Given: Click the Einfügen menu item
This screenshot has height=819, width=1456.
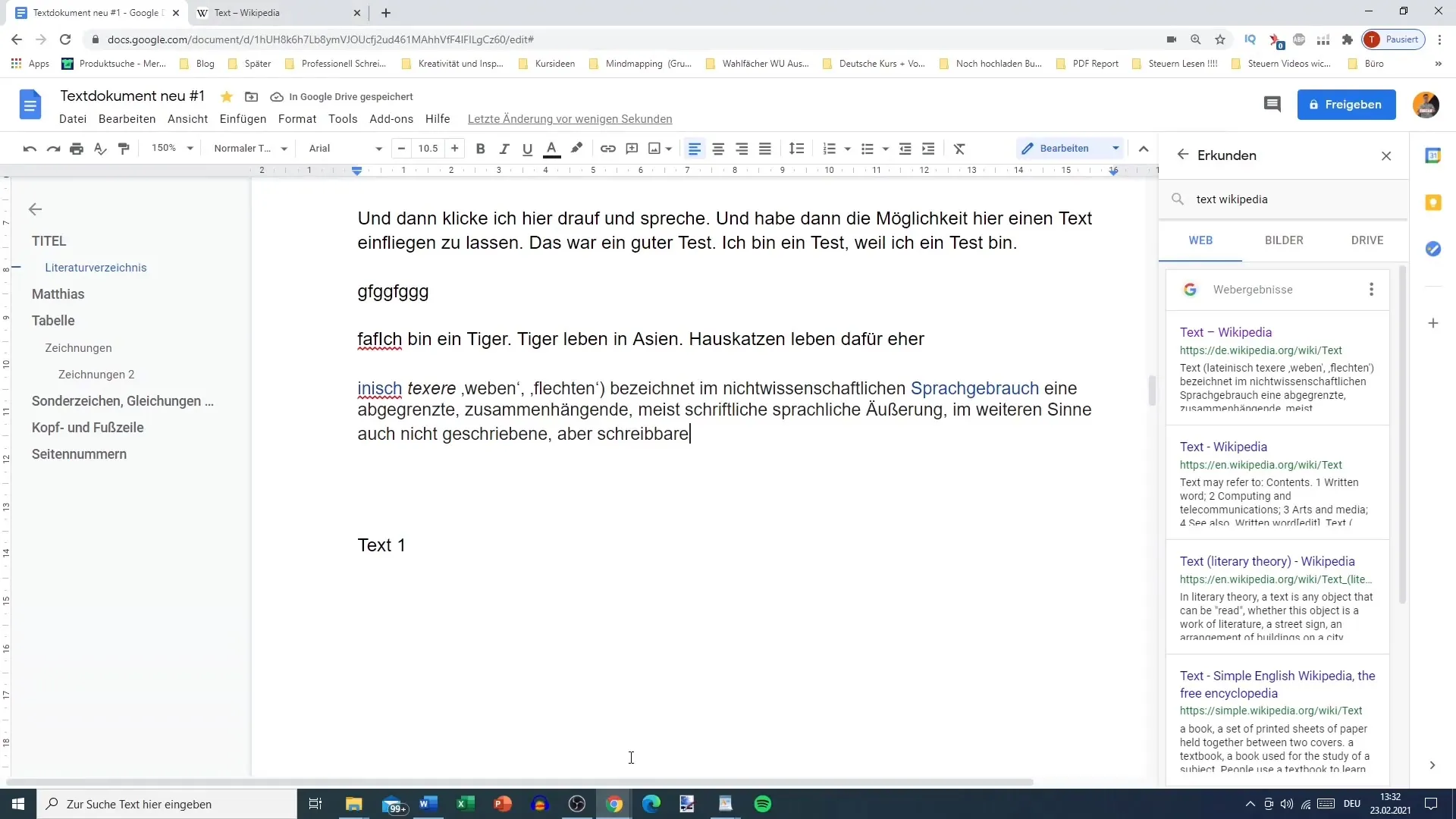Looking at the screenshot, I should tap(242, 119).
